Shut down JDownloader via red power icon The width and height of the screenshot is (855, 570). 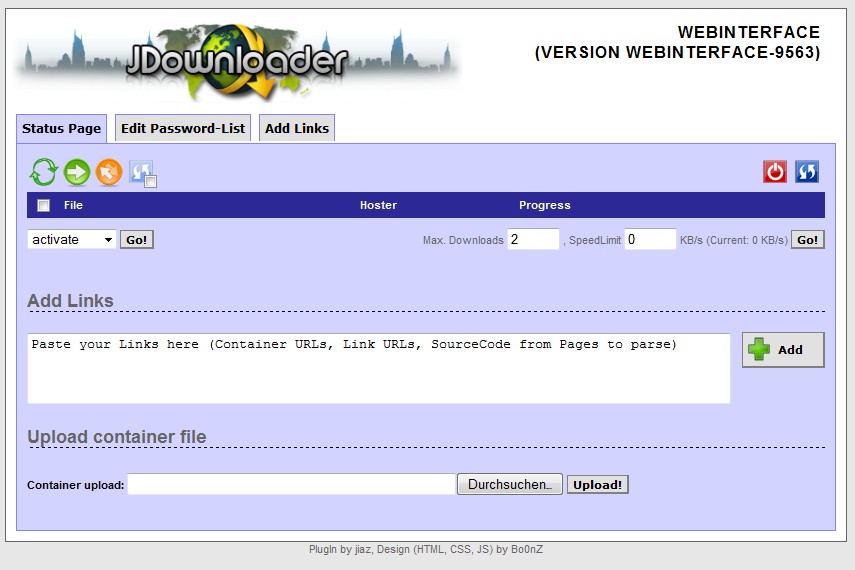click(775, 172)
